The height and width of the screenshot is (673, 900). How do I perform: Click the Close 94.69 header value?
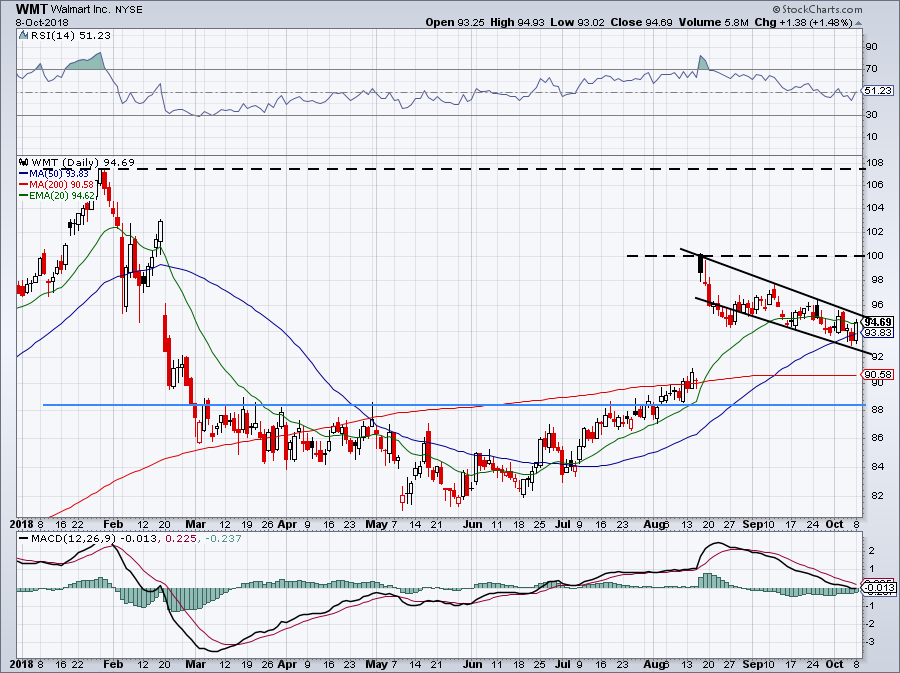pos(642,22)
